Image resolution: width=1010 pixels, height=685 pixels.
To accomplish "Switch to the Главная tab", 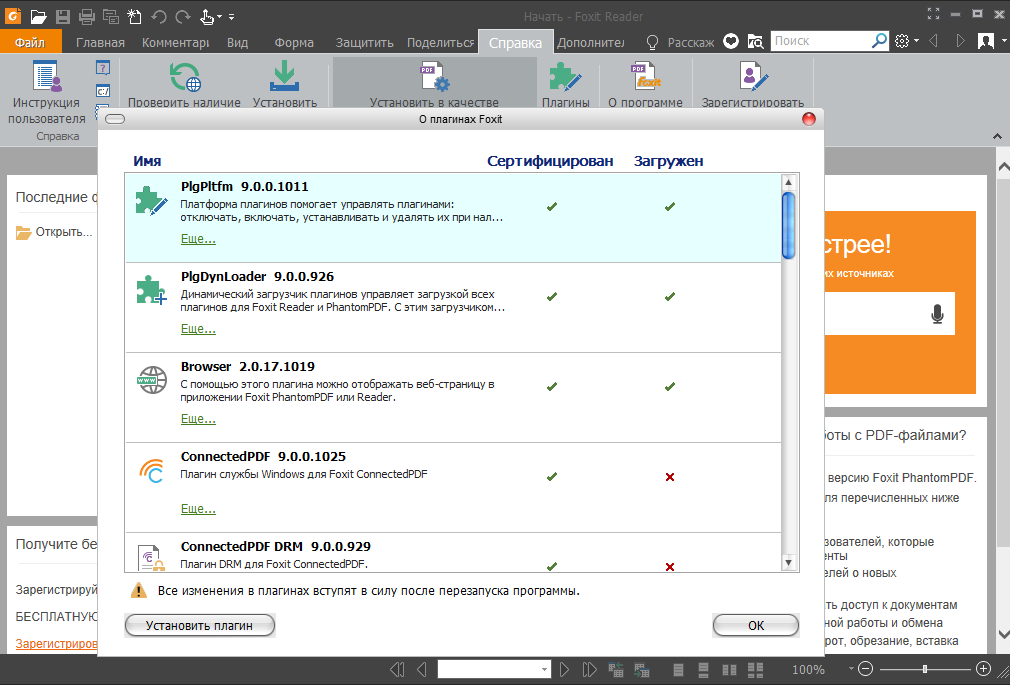I will click(100, 43).
